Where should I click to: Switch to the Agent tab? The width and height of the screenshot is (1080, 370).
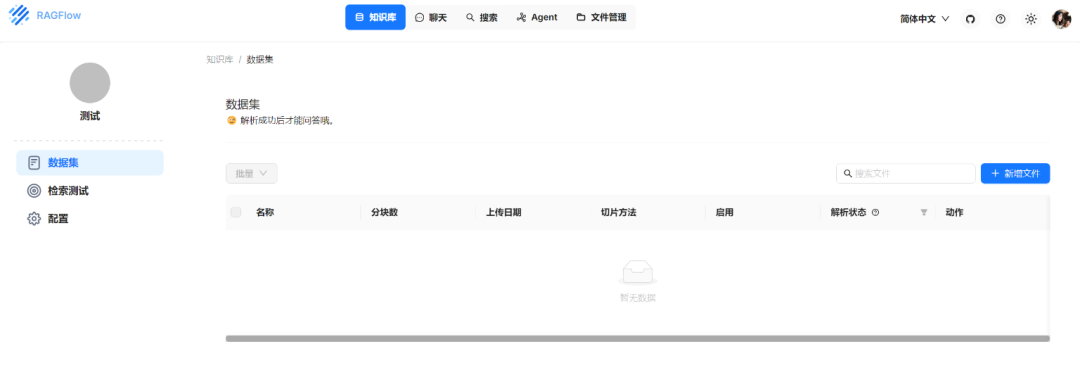pyautogui.click(x=537, y=17)
